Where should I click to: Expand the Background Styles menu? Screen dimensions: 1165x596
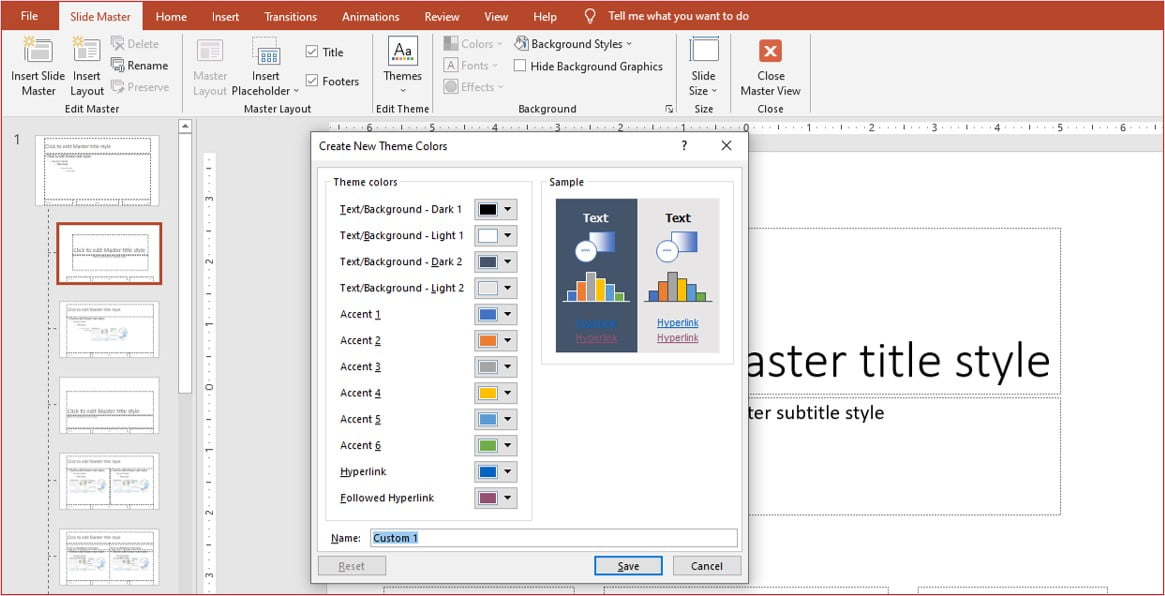[x=575, y=43]
